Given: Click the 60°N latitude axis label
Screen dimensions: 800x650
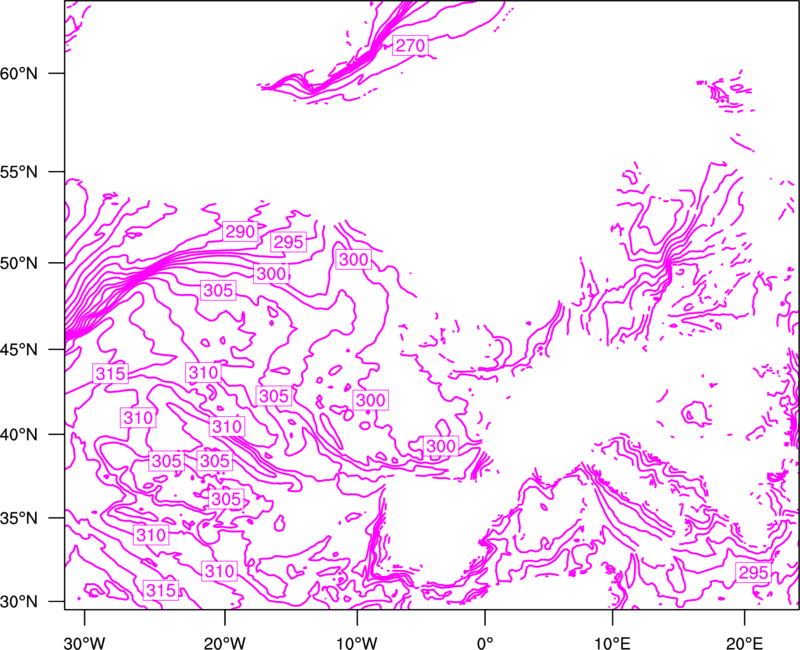Looking at the screenshot, I should (x=19, y=73).
